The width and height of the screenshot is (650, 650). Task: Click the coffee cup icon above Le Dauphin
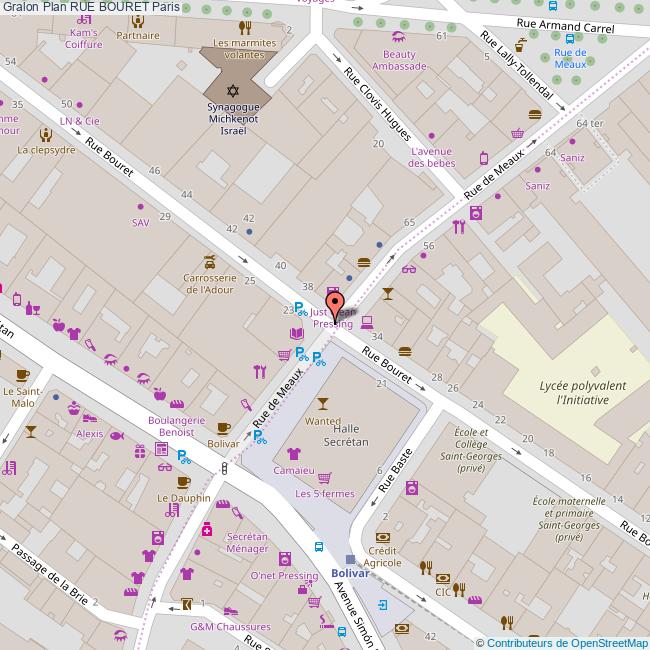[x=183, y=481]
